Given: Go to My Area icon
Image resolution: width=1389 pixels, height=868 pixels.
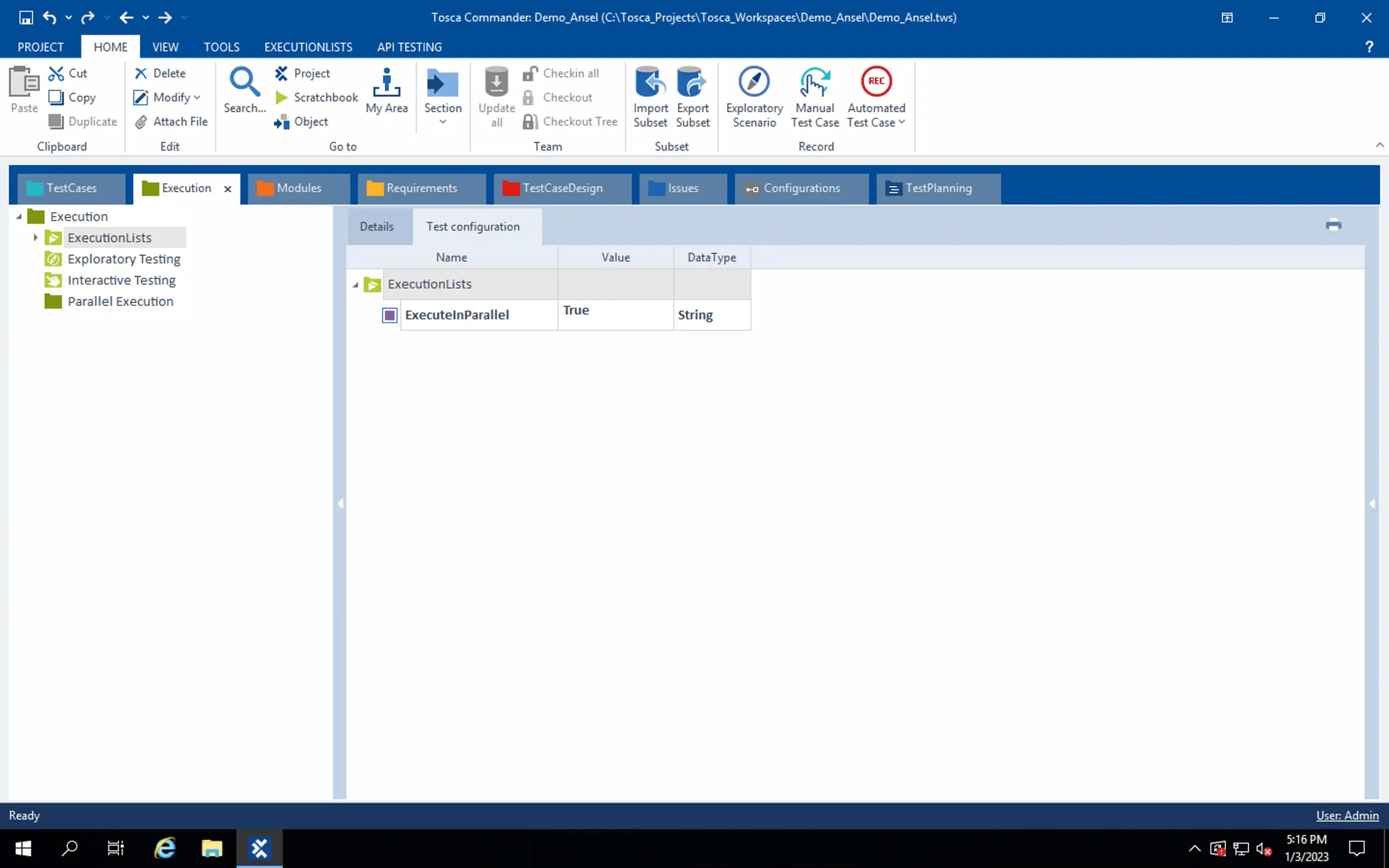Looking at the screenshot, I should coord(386,83).
